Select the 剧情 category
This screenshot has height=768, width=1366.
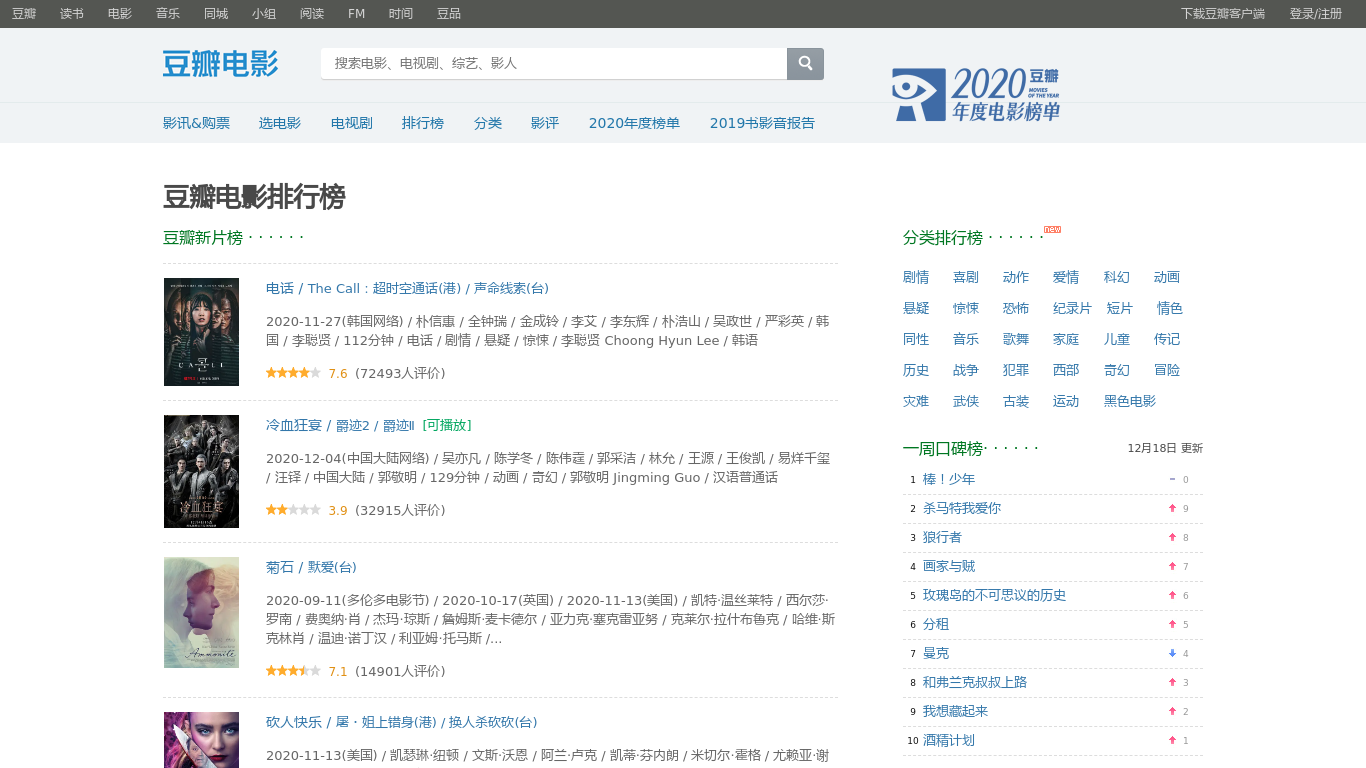(x=916, y=277)
